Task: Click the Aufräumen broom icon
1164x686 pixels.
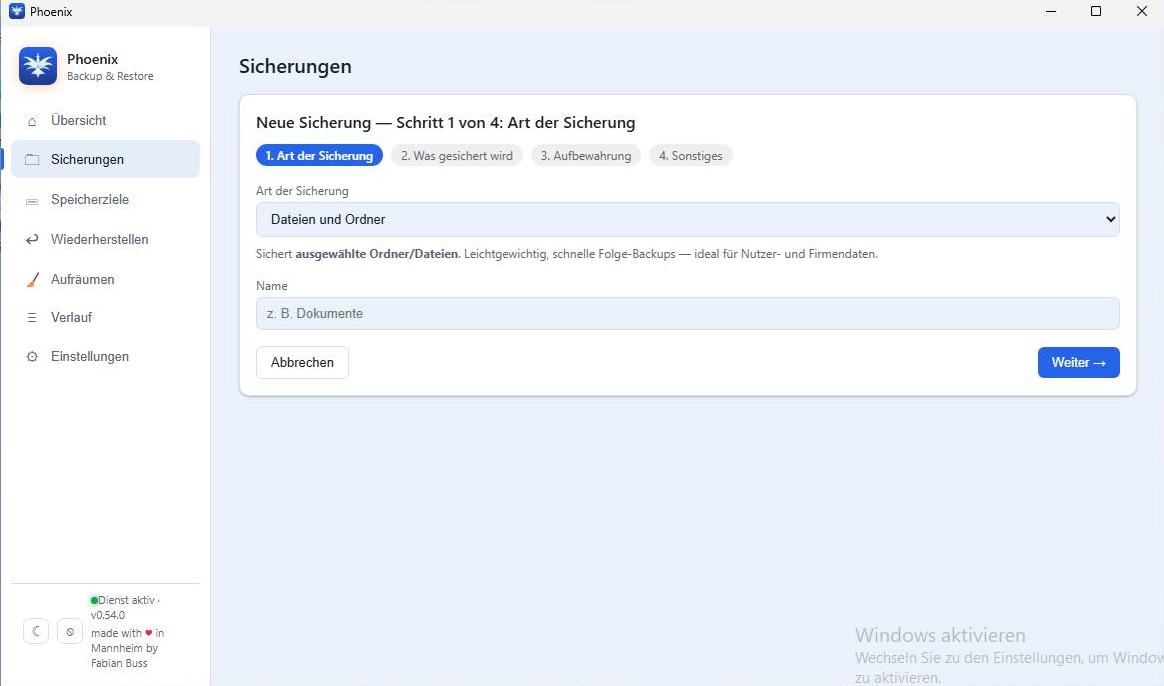Action: tap(33, 280)
